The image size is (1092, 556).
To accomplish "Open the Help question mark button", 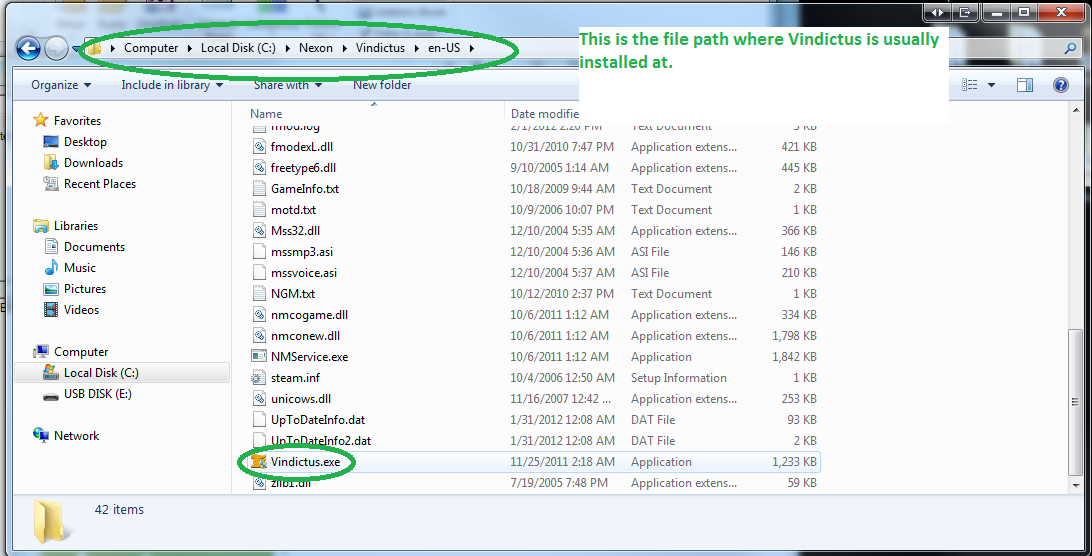I will [1061, 85].
